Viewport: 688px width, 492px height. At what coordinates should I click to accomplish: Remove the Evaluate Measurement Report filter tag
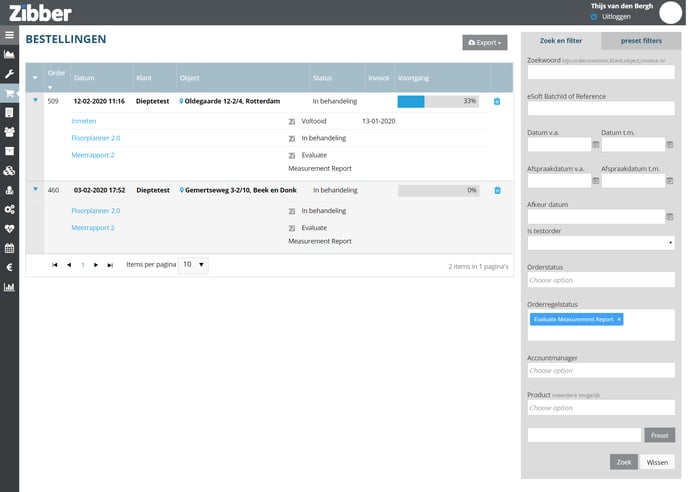tap(619, 319)
